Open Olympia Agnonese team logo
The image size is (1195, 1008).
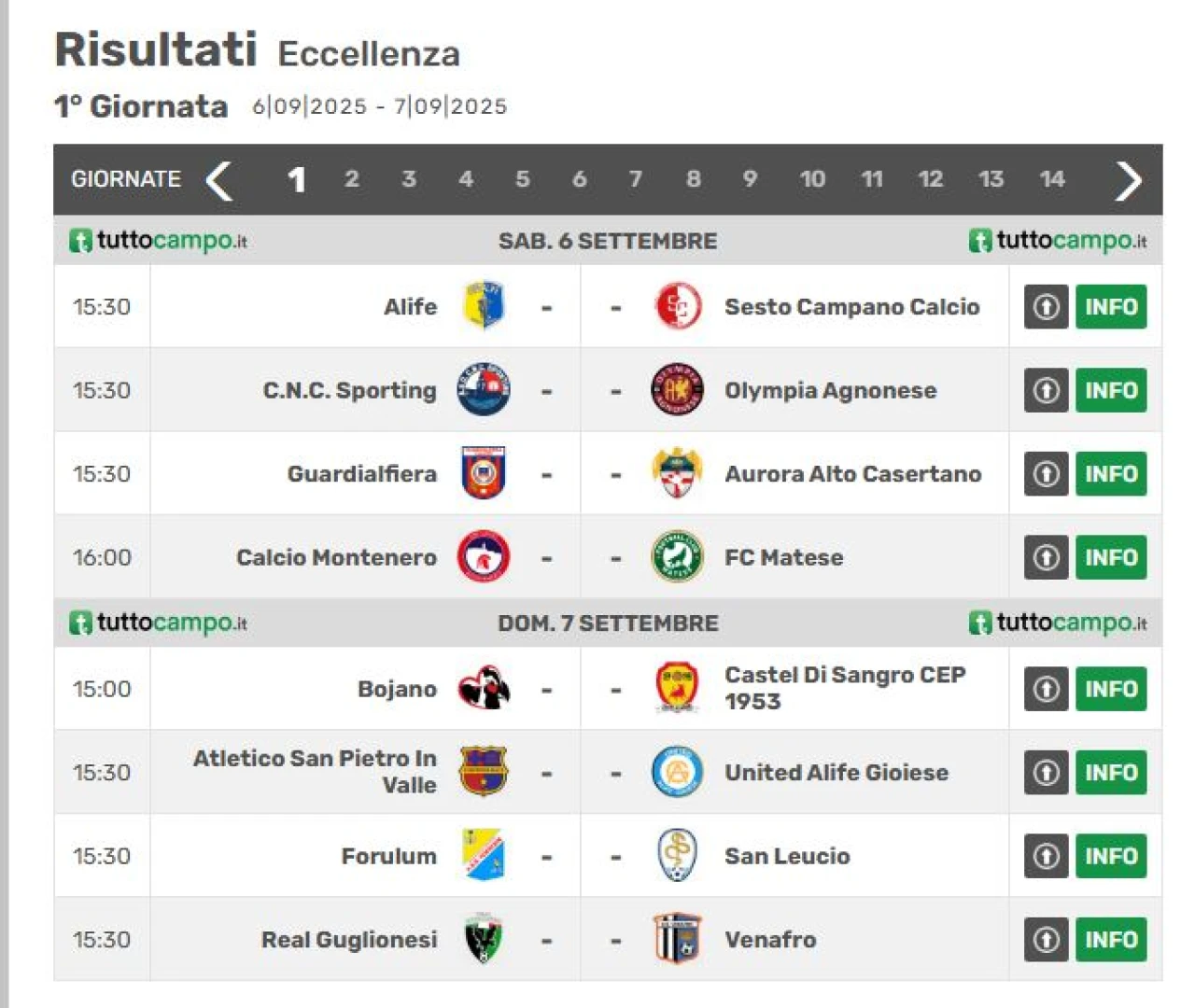click(x=677, y=390)
